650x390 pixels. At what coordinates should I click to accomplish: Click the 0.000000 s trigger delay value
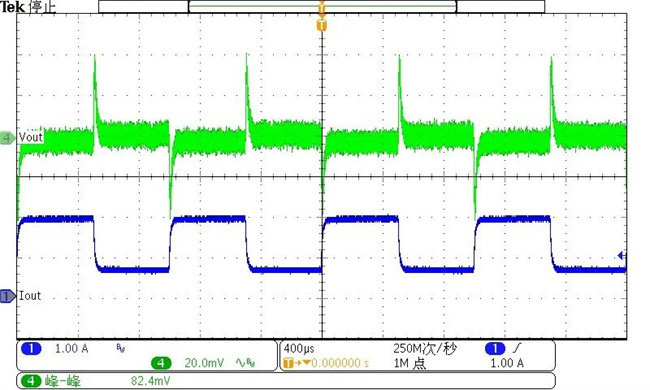point(340,363)
